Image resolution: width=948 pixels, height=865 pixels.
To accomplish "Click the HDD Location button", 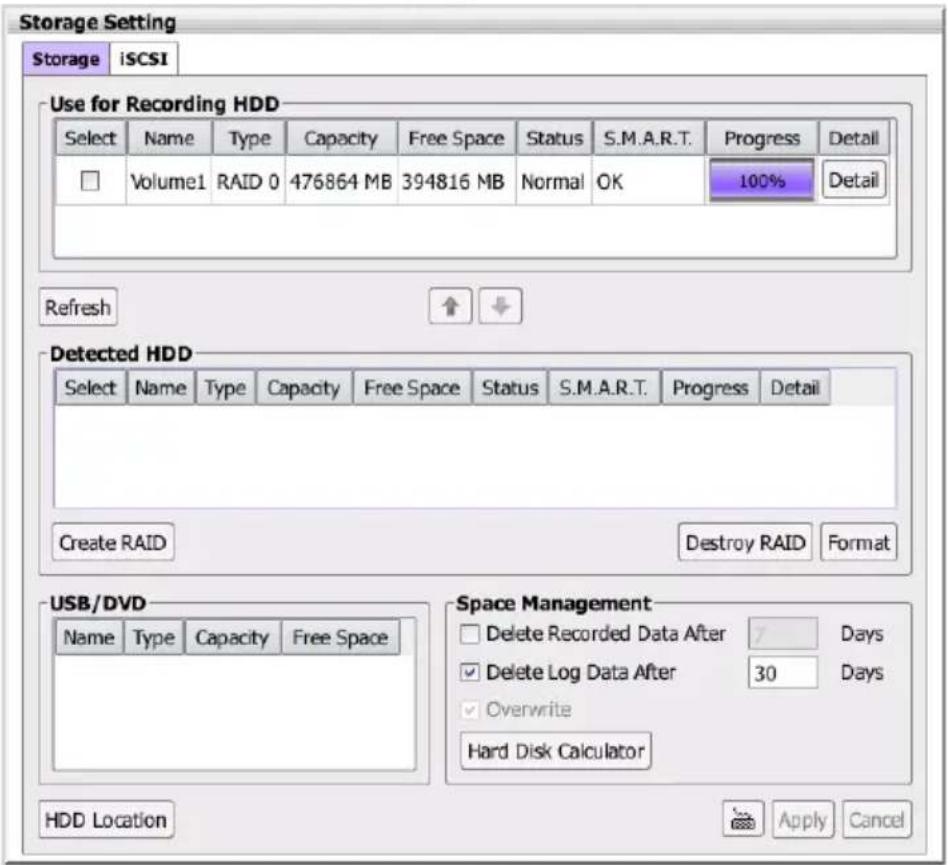I will (106, 820).
